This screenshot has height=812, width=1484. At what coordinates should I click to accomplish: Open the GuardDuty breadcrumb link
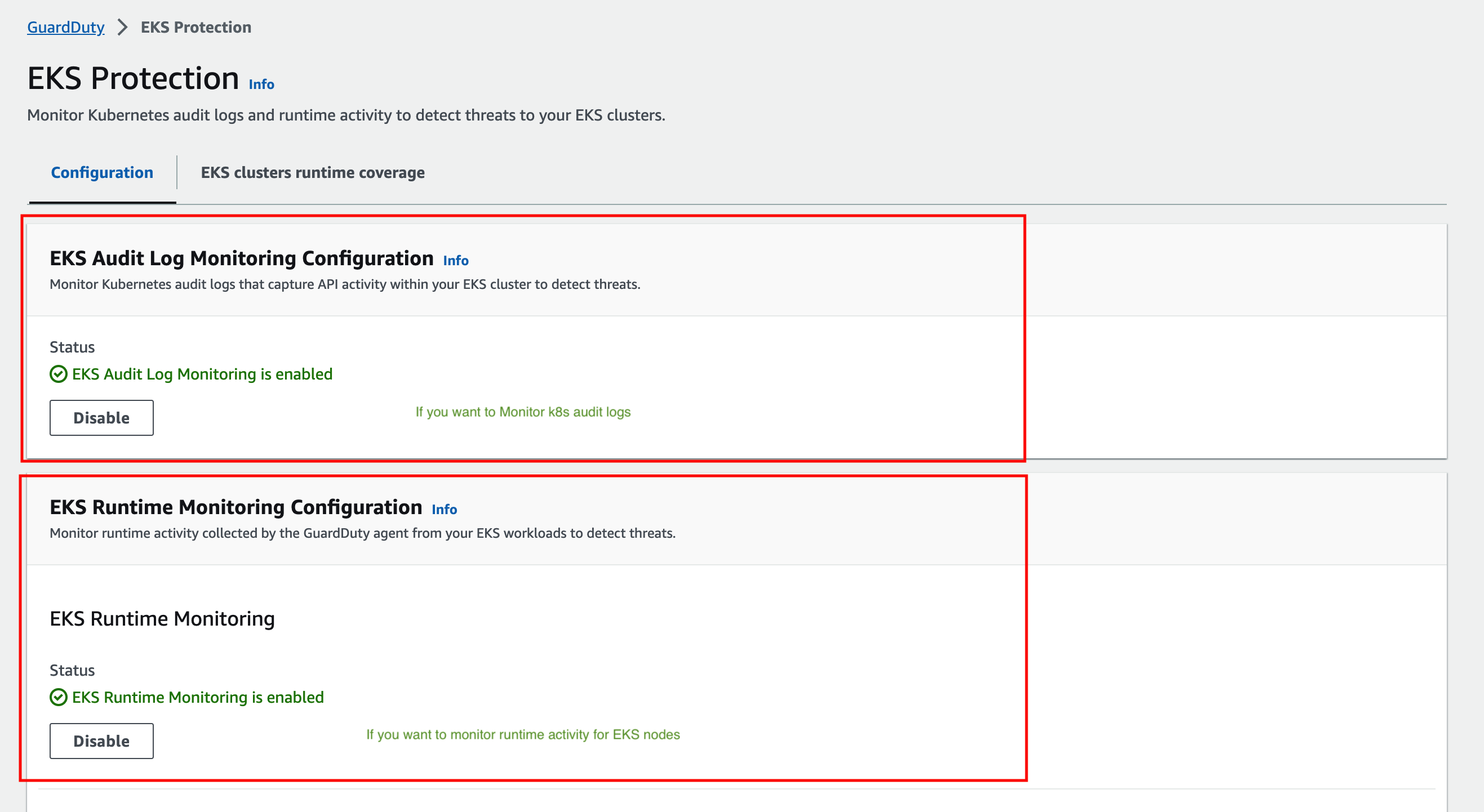[x=66, y=27]
